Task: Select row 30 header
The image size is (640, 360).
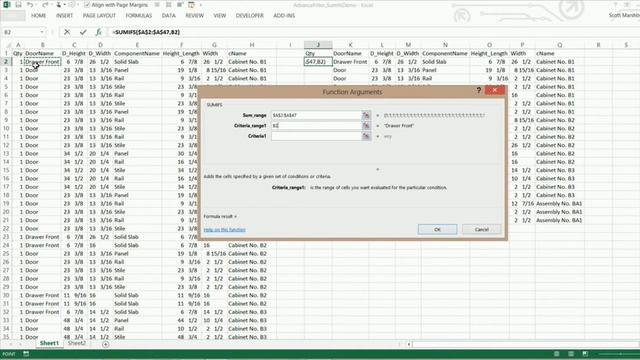Action: [6, 295]
